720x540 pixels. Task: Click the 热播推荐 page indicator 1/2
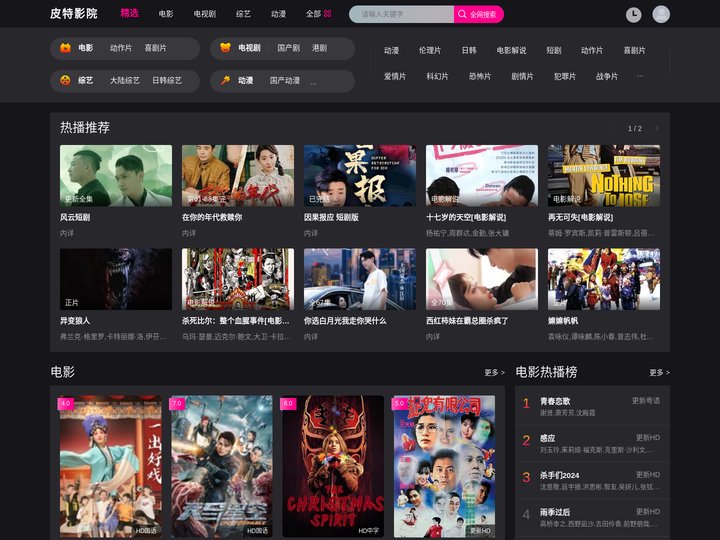[635, 129]
